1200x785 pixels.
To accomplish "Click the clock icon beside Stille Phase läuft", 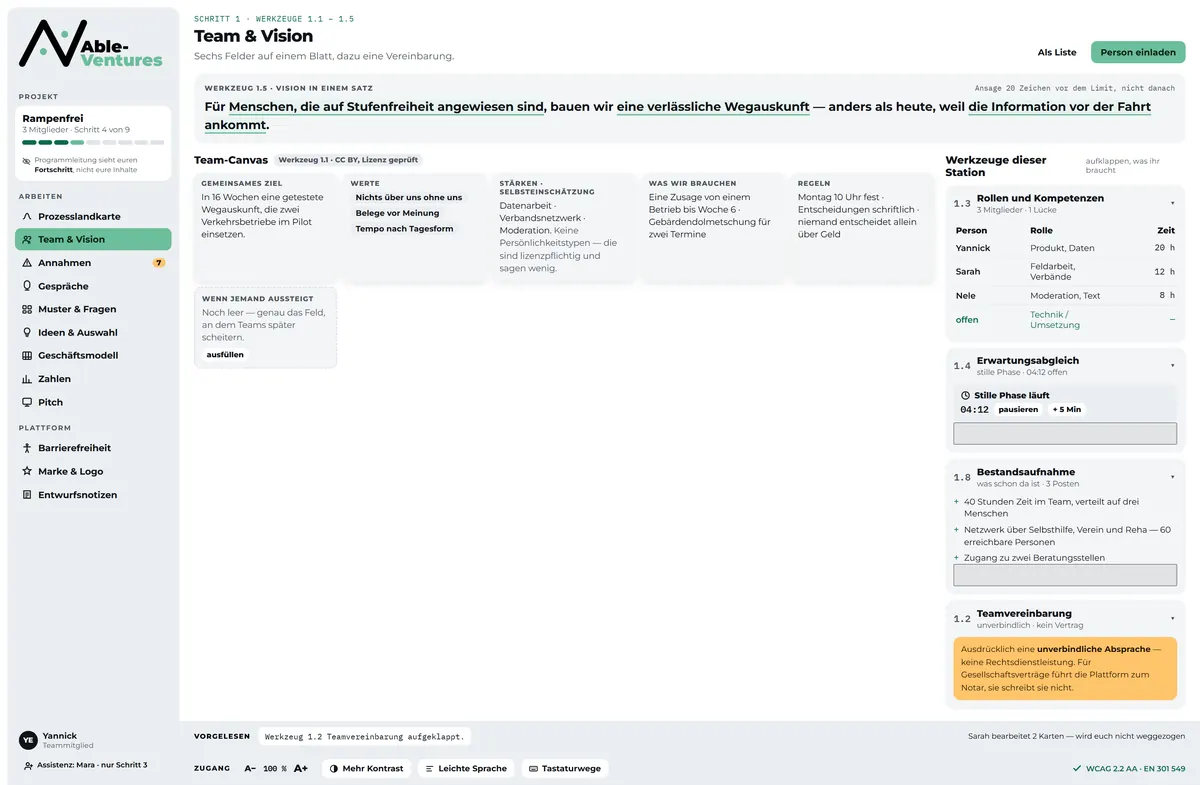I will [x=966, y=395].
